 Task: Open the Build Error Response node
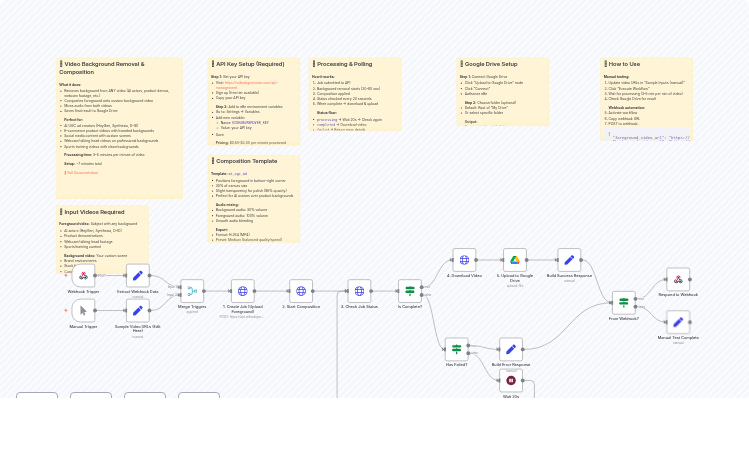click(x=511, y=349)
